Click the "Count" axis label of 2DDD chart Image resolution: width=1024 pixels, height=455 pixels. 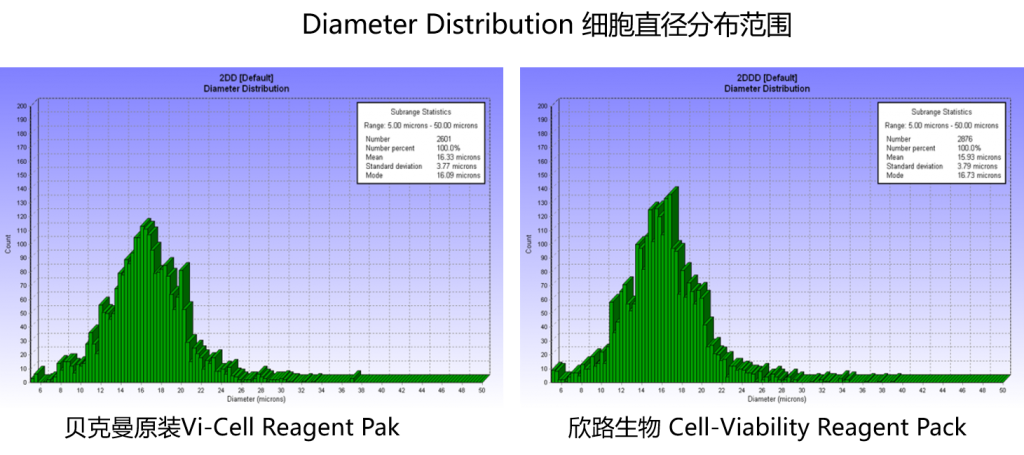click(528, 243)
